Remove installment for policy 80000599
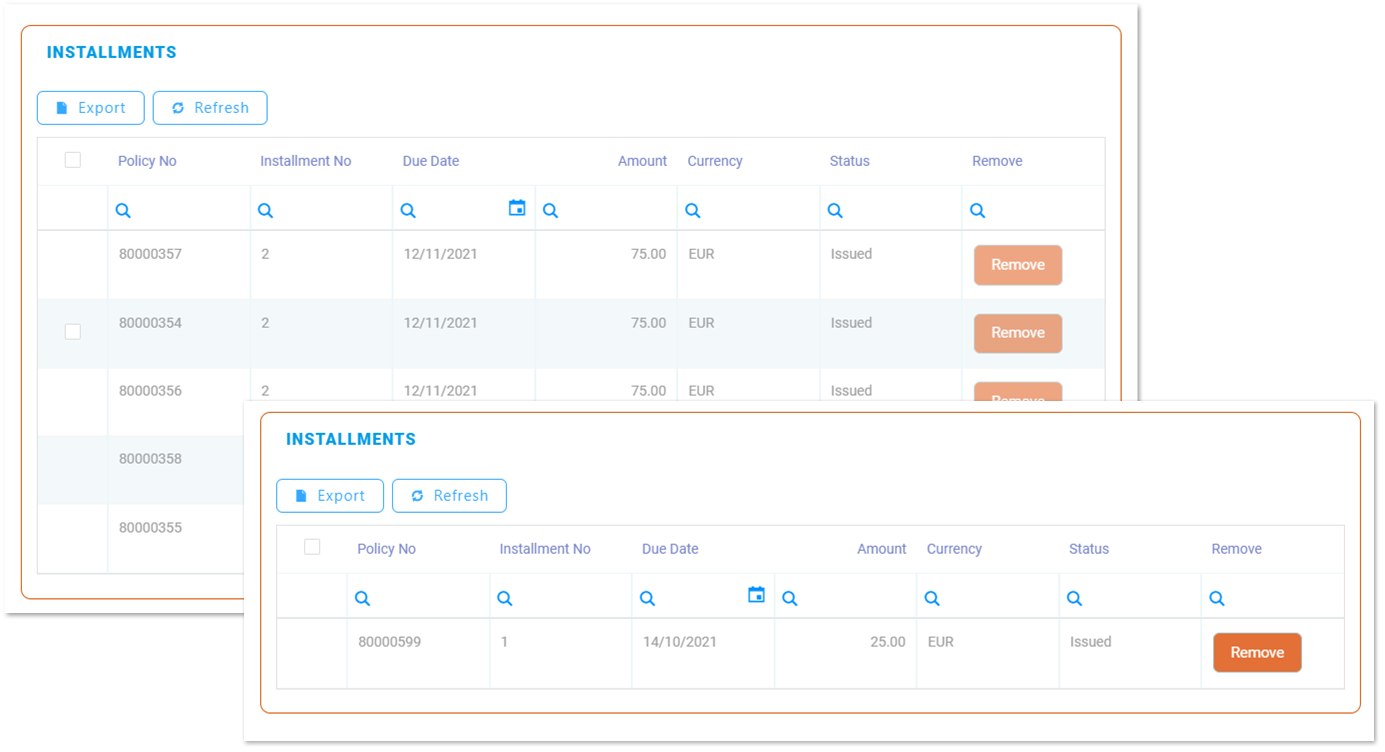 [x=1257, y=653]
